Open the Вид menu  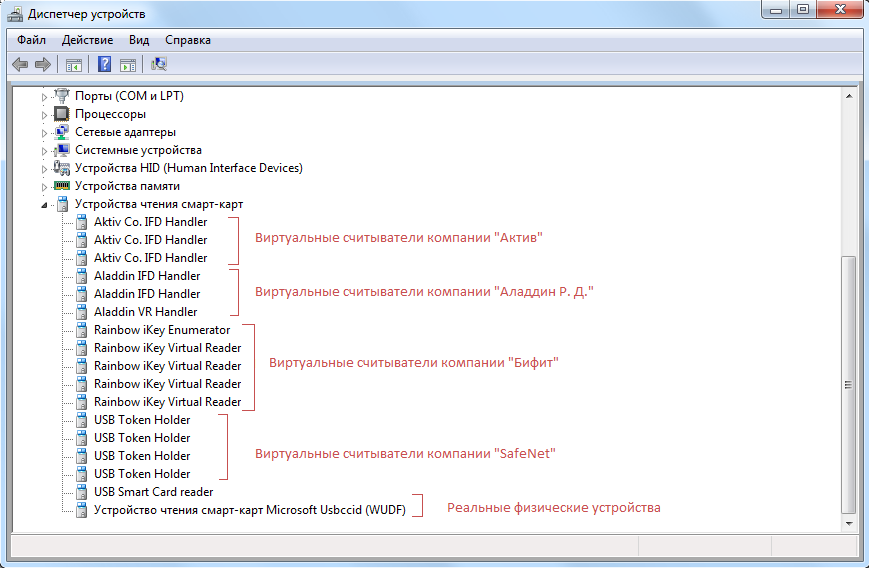(139, 40)
